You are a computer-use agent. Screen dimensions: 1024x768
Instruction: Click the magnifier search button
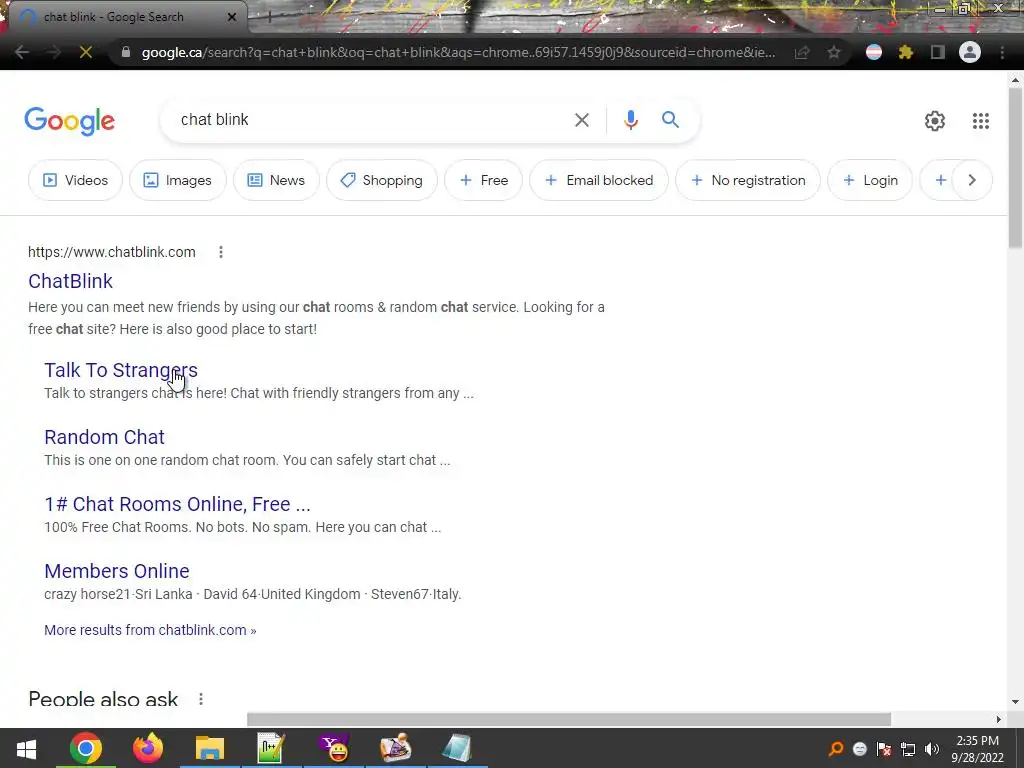click(670, 120)
